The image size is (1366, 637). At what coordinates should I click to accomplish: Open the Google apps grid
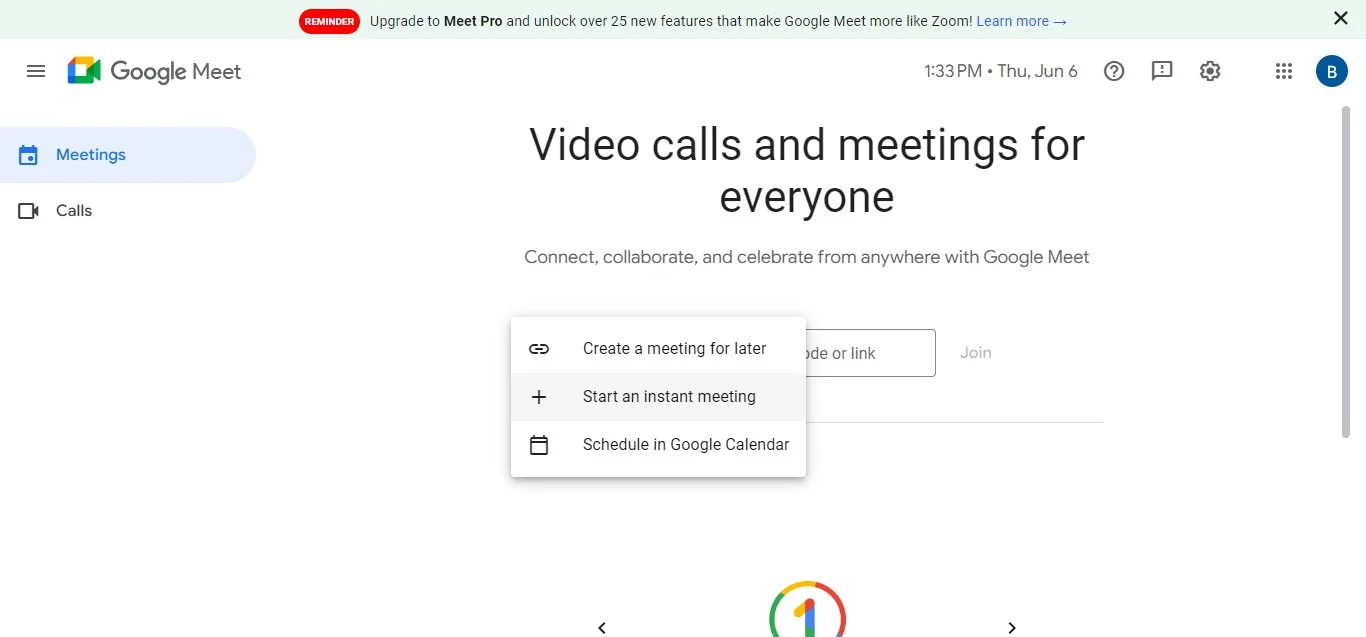[1284, 71]
